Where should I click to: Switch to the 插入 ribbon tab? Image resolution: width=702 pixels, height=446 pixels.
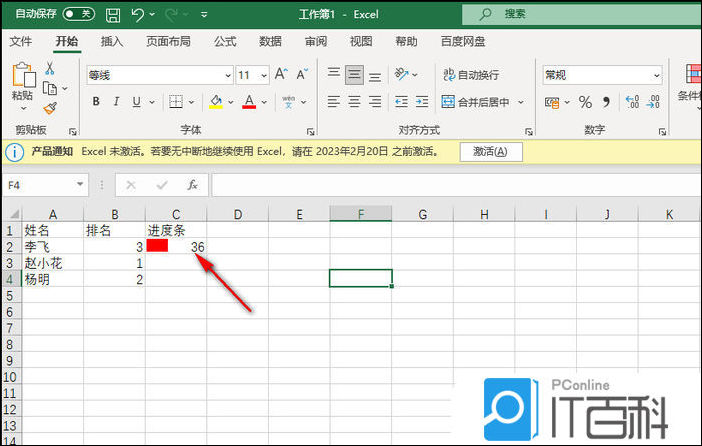tap(111, 42)
